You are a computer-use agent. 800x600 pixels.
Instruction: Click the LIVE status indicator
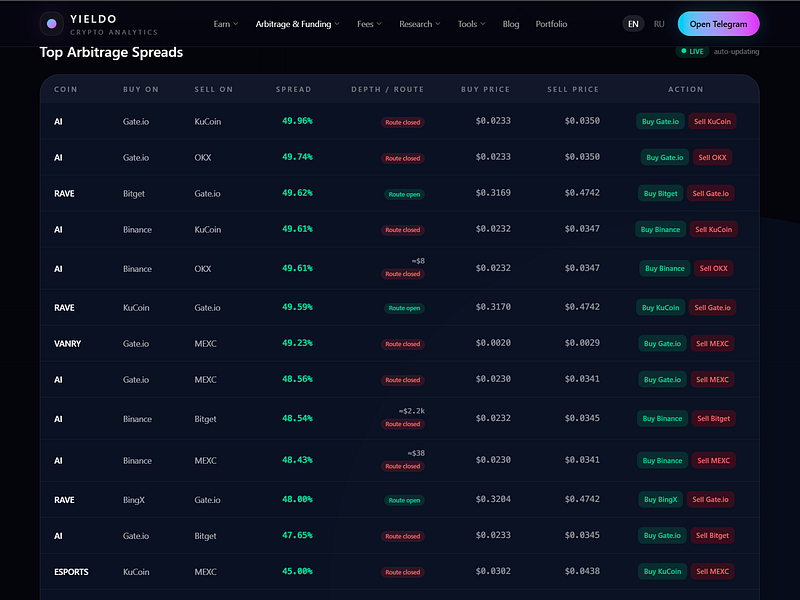click(x=692, y=52)
